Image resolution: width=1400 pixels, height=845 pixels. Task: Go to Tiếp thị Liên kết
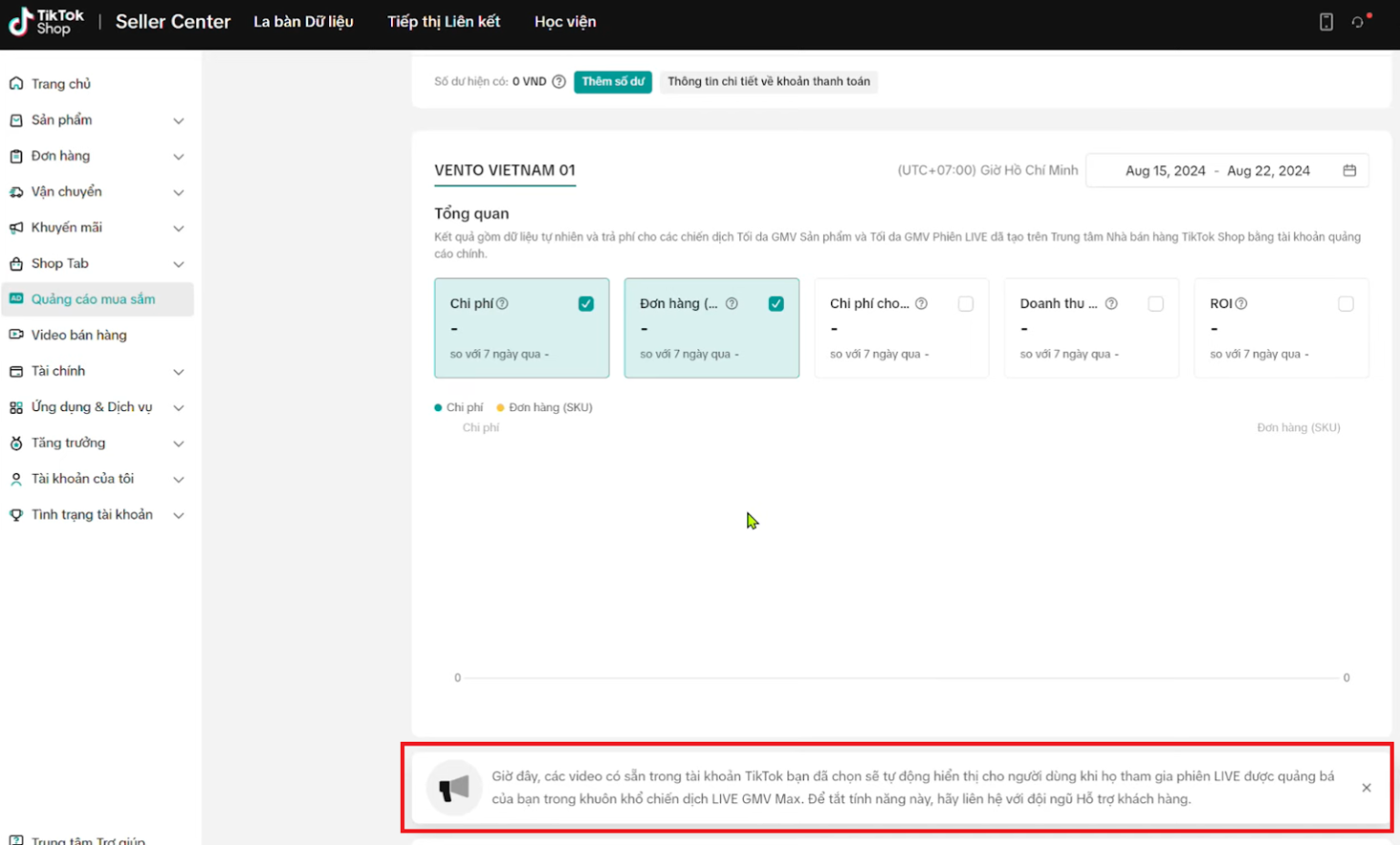coord(443,22)
